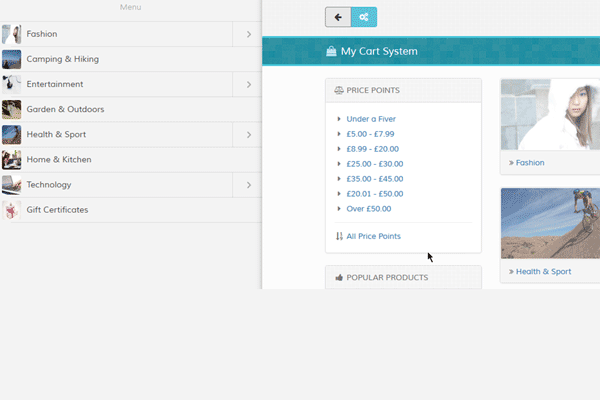Image resolution: width=600 pixels, height=400 pixels.
Task: Click the Popular Products panel heading
Action: click(387, 278)
